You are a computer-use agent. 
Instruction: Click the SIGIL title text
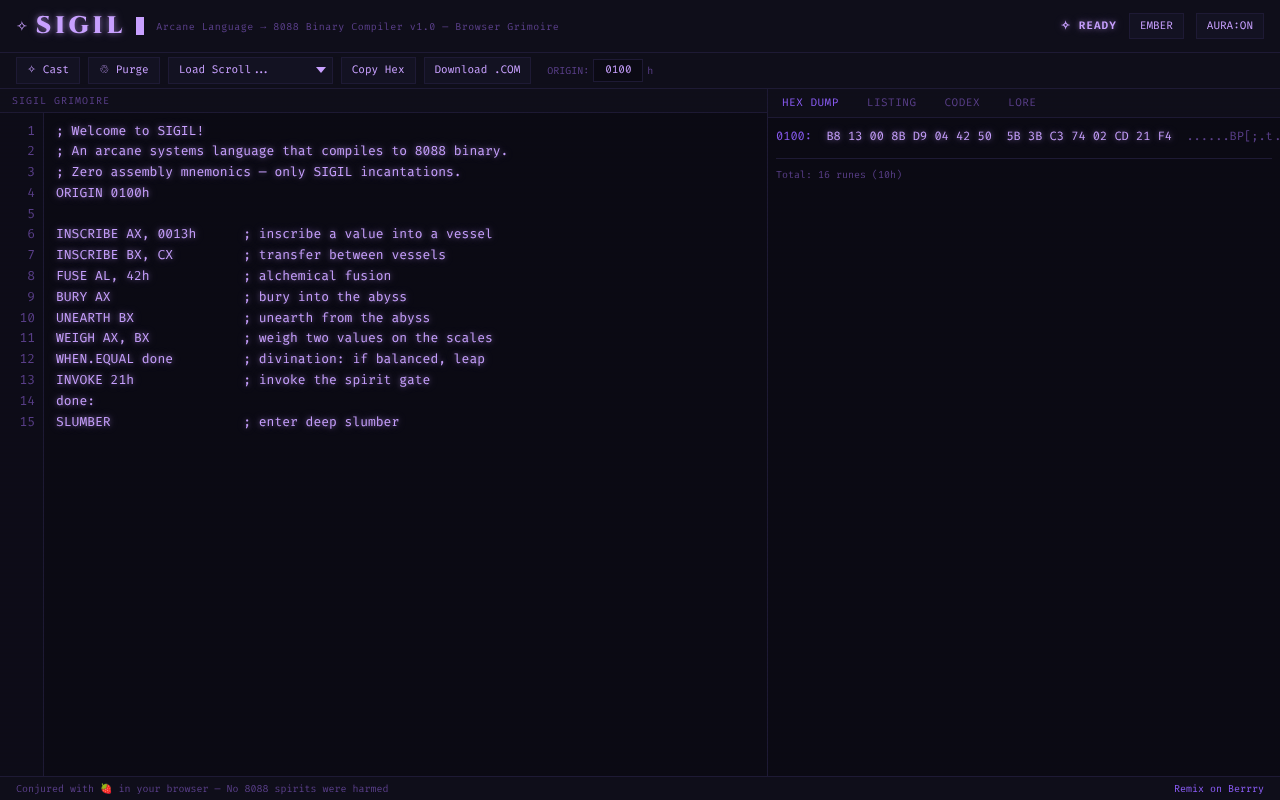(x=80, y=25)
